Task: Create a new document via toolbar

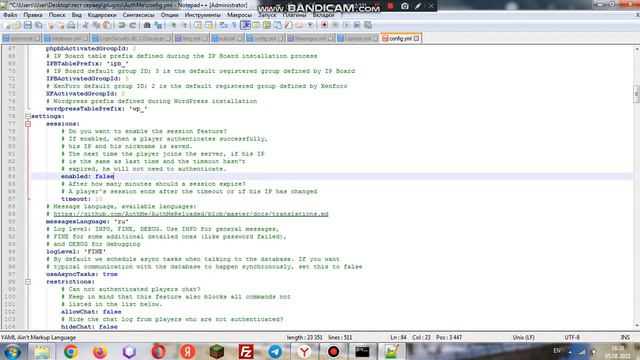Action: coord(7,25)
